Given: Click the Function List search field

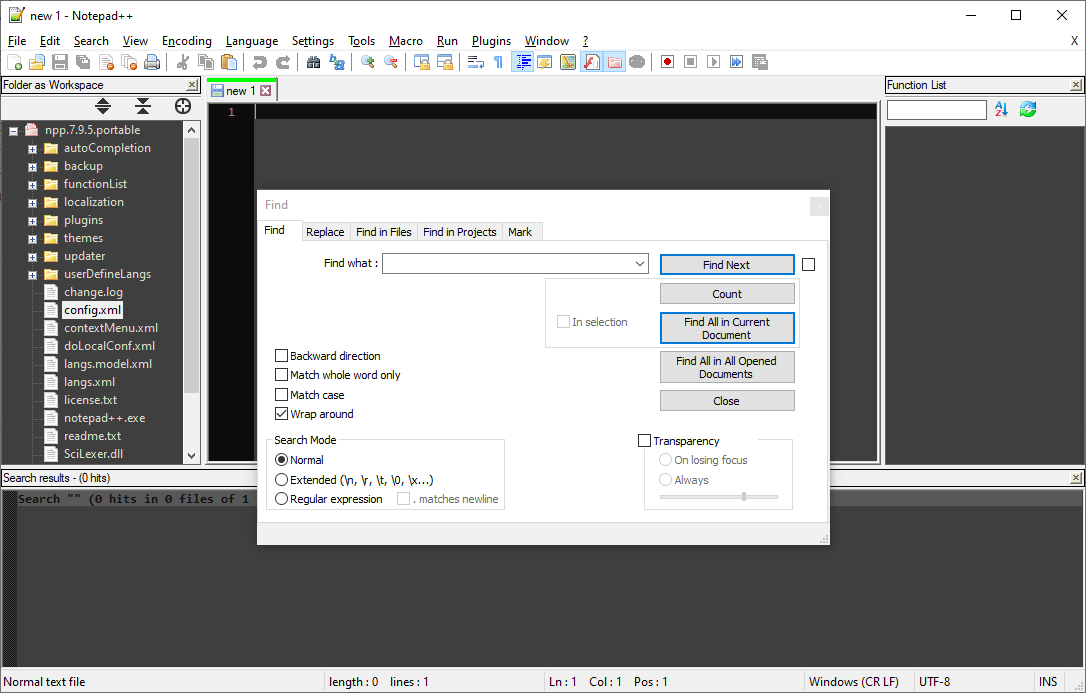Looking at the screenshot, I should [936, 110].
